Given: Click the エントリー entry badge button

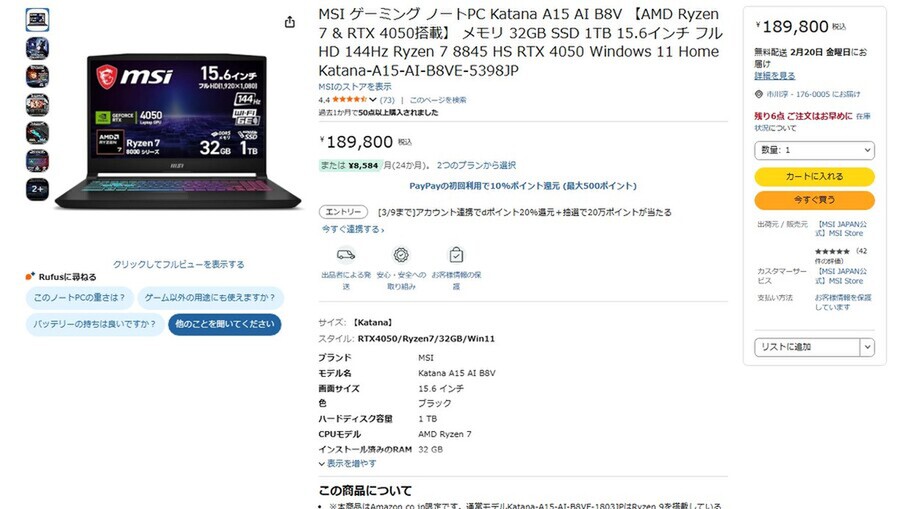Looking at the screenshot, I should [x=343, y=212].
